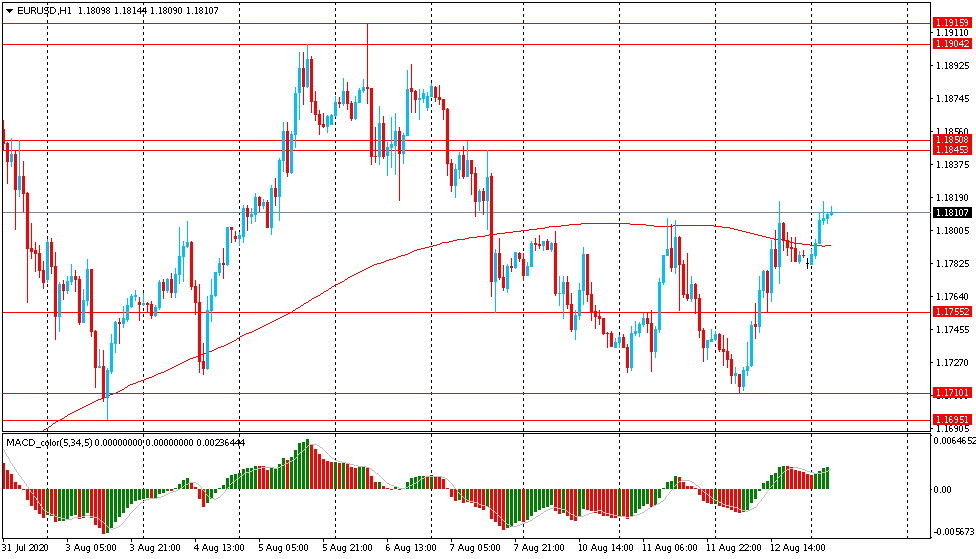Click the 11 Aug 22:00 time label
976x559 pixels.
point(734,548)
